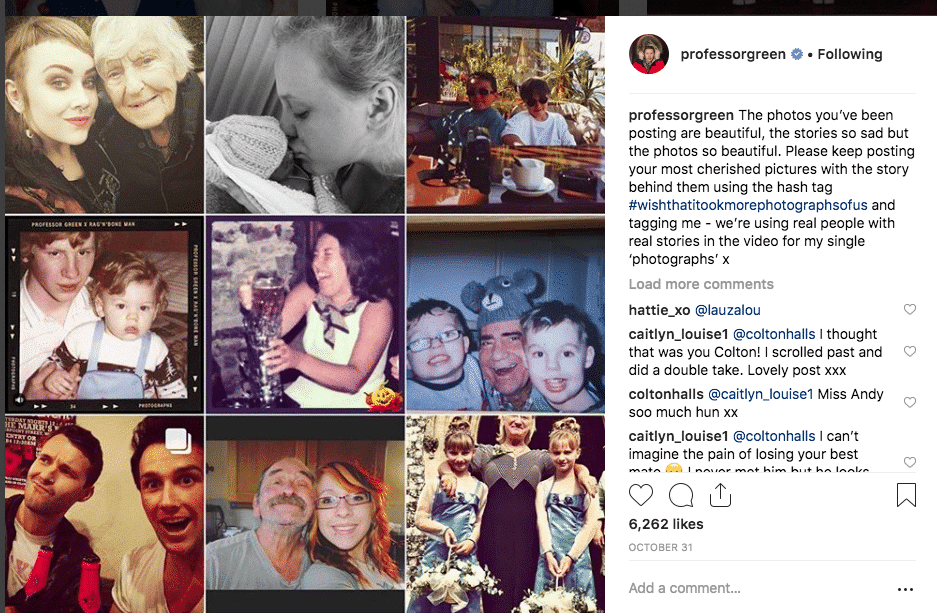
Task: Click the verified badge beside professorgreen
Action: (797, 54)
